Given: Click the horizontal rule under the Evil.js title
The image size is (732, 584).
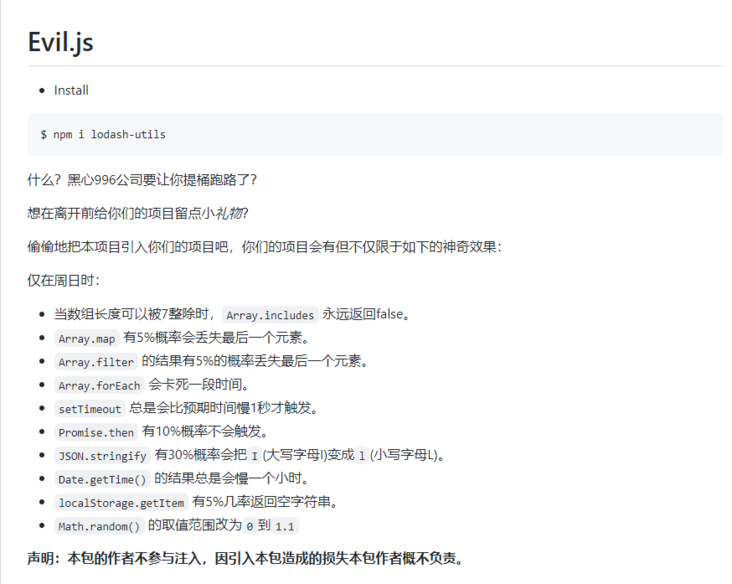Looking at the screenshot, I should 374,66.
